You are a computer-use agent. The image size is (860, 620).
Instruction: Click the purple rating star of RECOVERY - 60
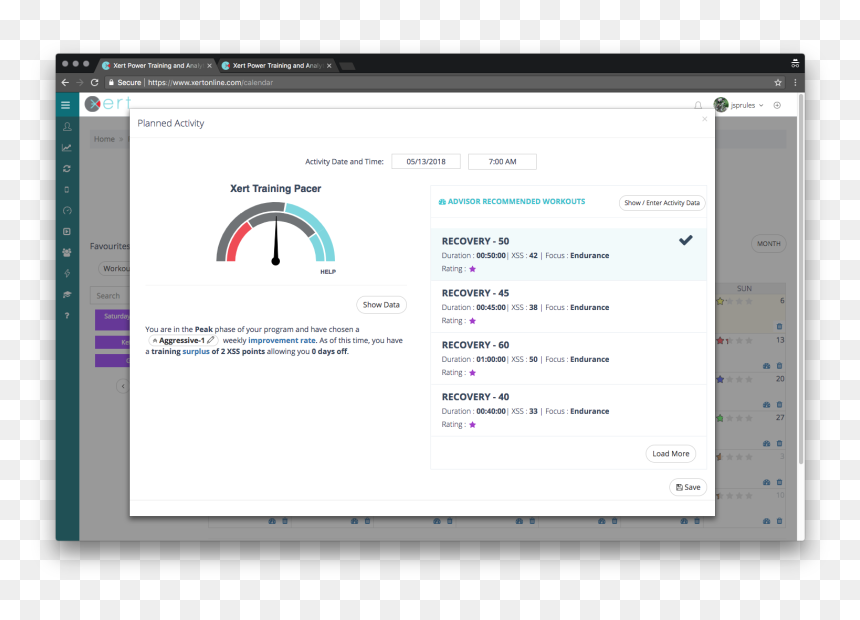[x=472, y=373]
